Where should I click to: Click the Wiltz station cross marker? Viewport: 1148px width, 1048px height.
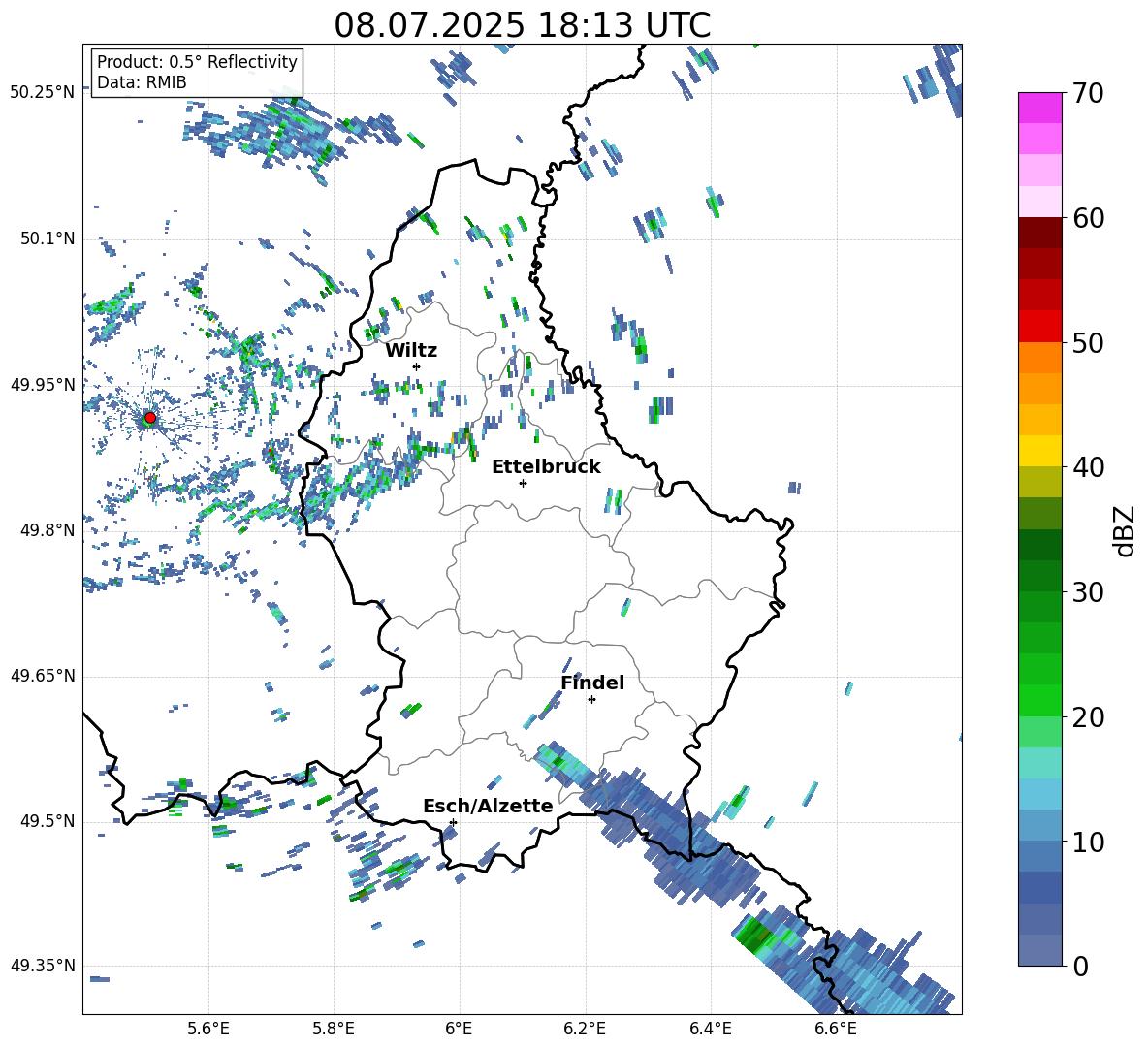pos(417,366)
